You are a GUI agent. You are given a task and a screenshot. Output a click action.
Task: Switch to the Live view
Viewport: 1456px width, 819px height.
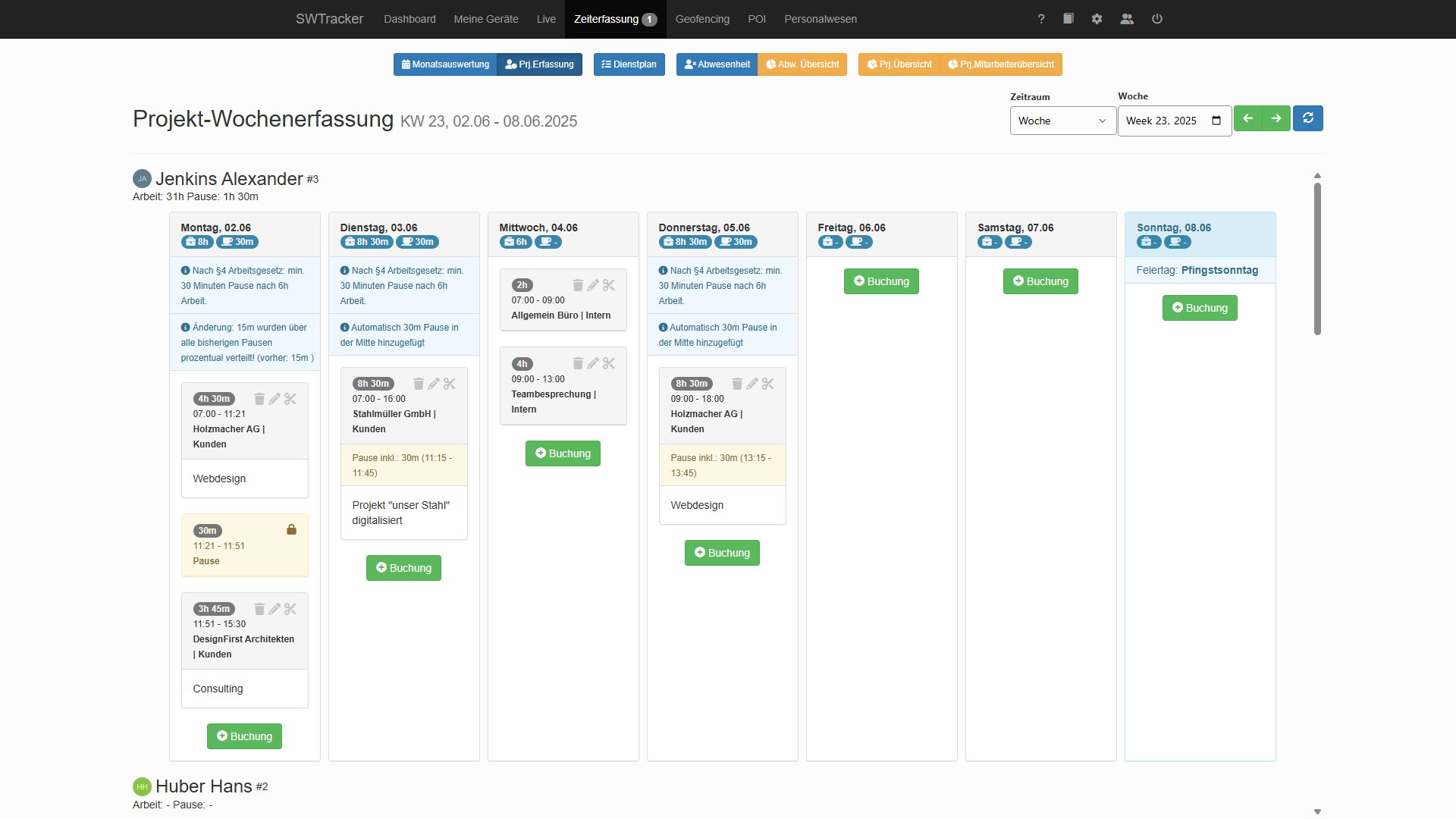546,19
